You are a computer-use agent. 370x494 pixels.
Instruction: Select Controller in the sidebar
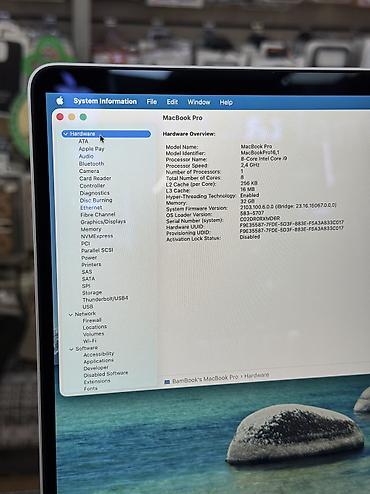pyautogui.click(x=92, y=186)
